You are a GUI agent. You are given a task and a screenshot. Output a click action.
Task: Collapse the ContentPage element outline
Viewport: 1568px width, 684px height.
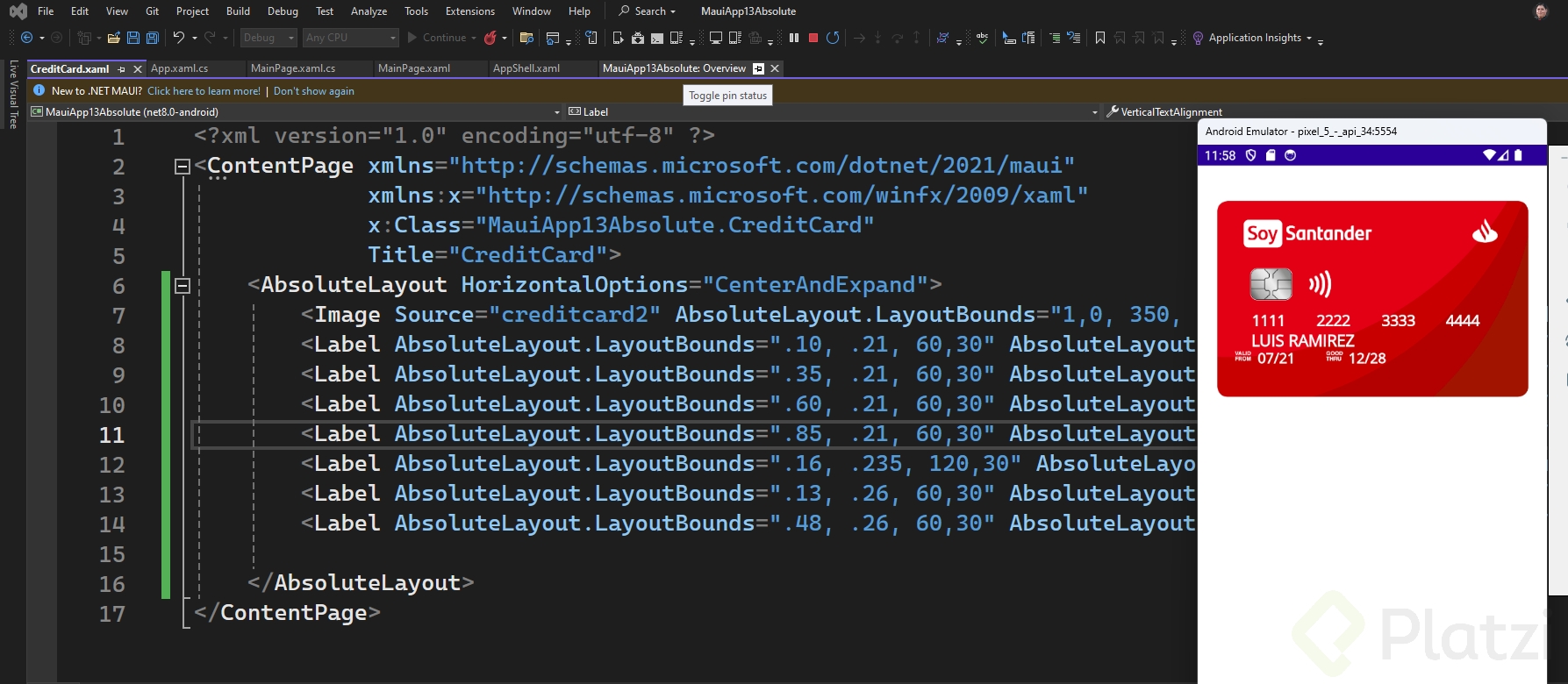tap(183, 167)
